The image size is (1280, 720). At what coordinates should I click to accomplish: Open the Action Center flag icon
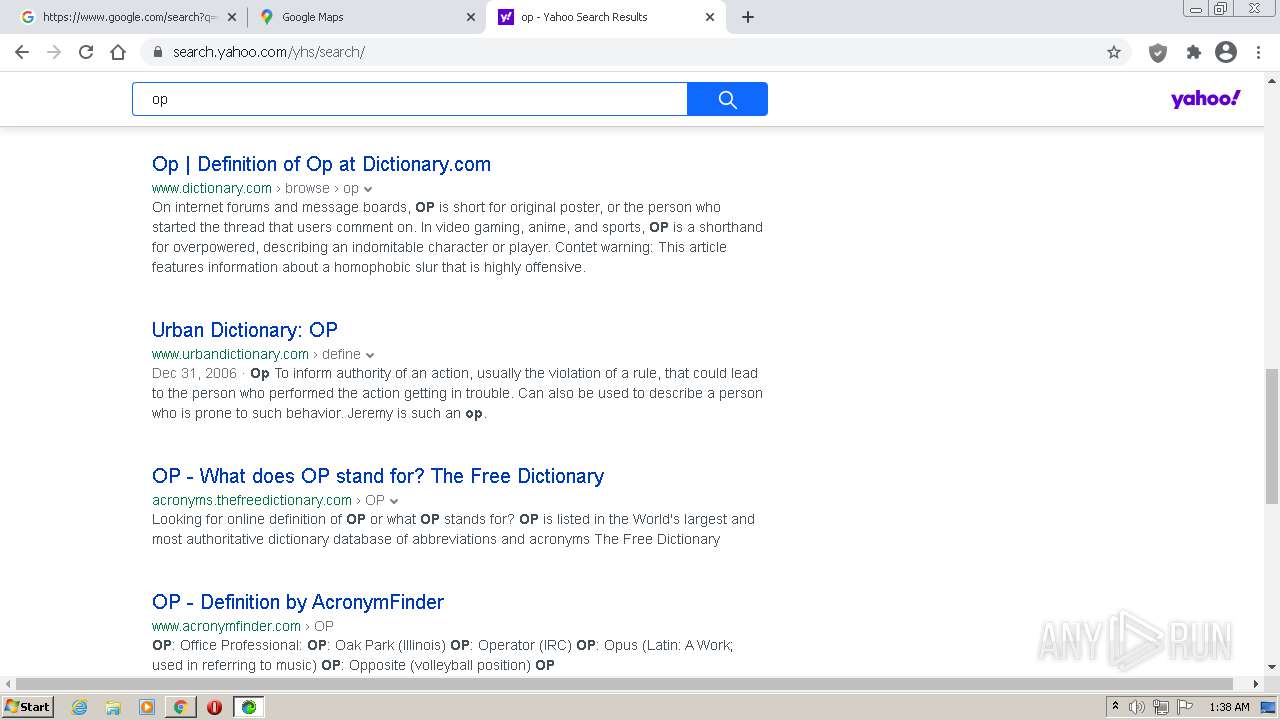click(1185, 707)
